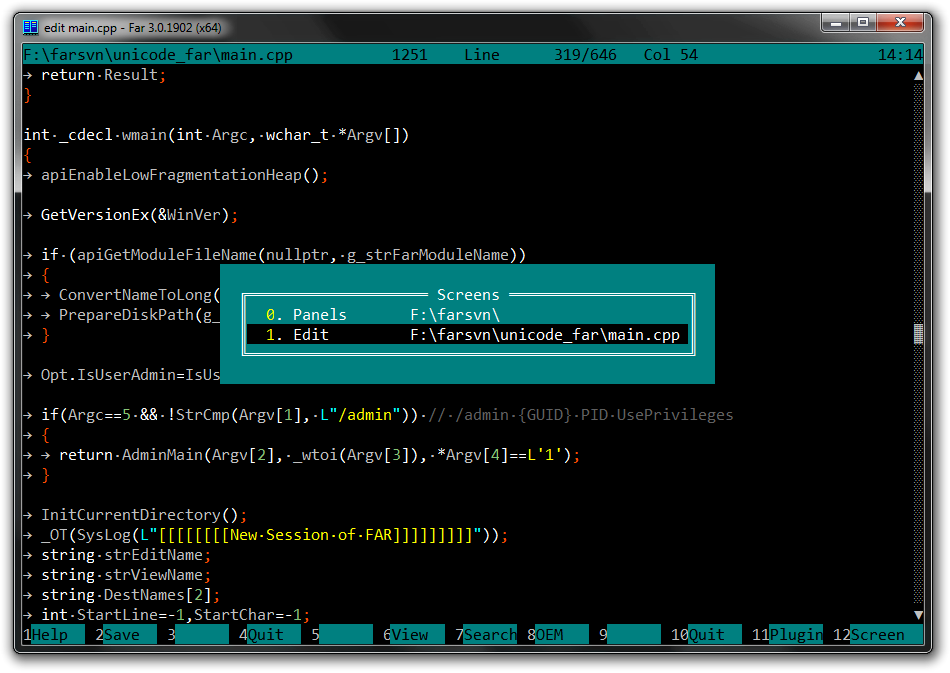Image resolution: width=950 pixels, height=673 pixels.
Task: Click the 14:14 clock in the status bar
Action: 900,55
